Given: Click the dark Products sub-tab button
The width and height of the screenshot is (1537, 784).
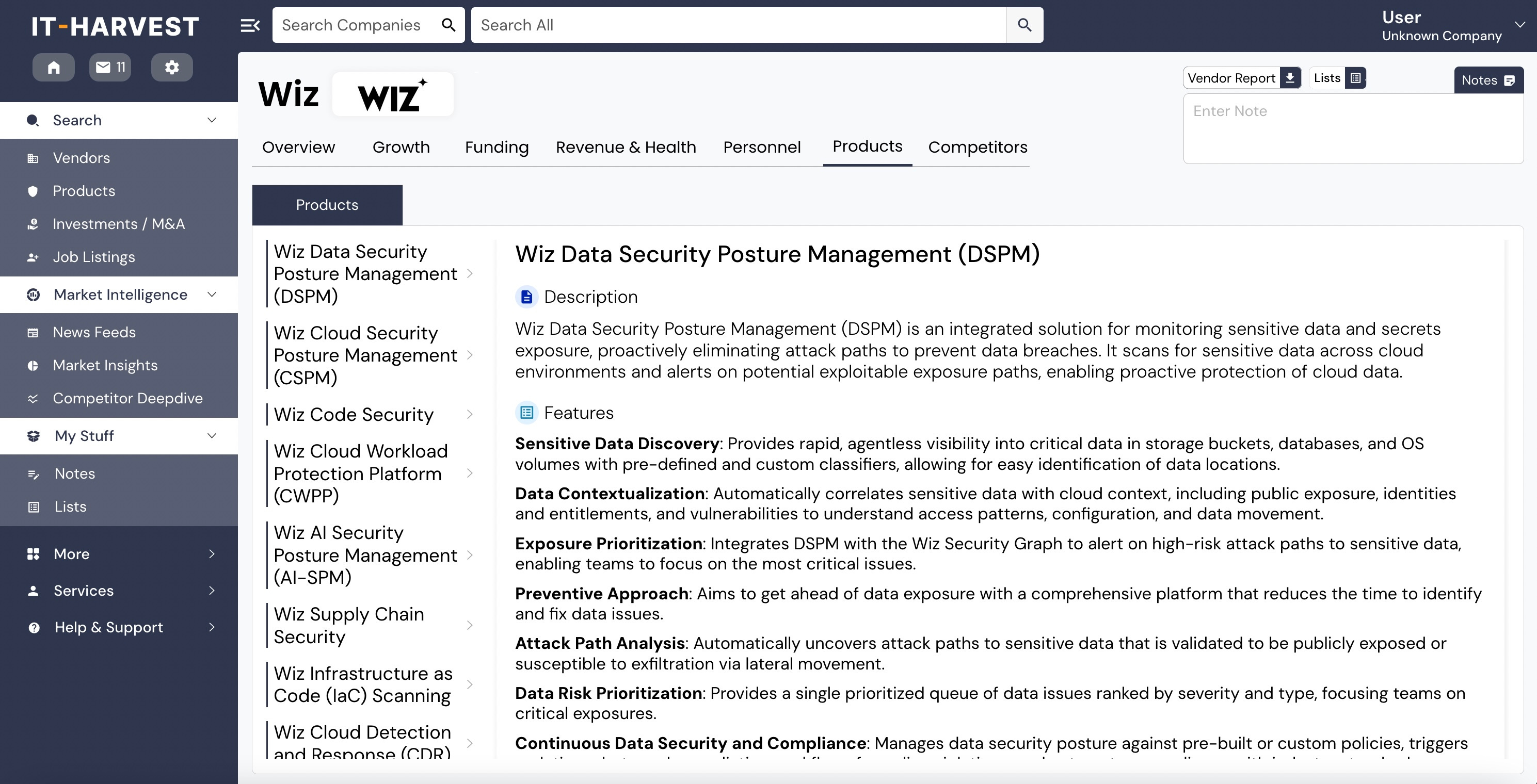Looking at the screenshot, I should [x=327, y=205].
